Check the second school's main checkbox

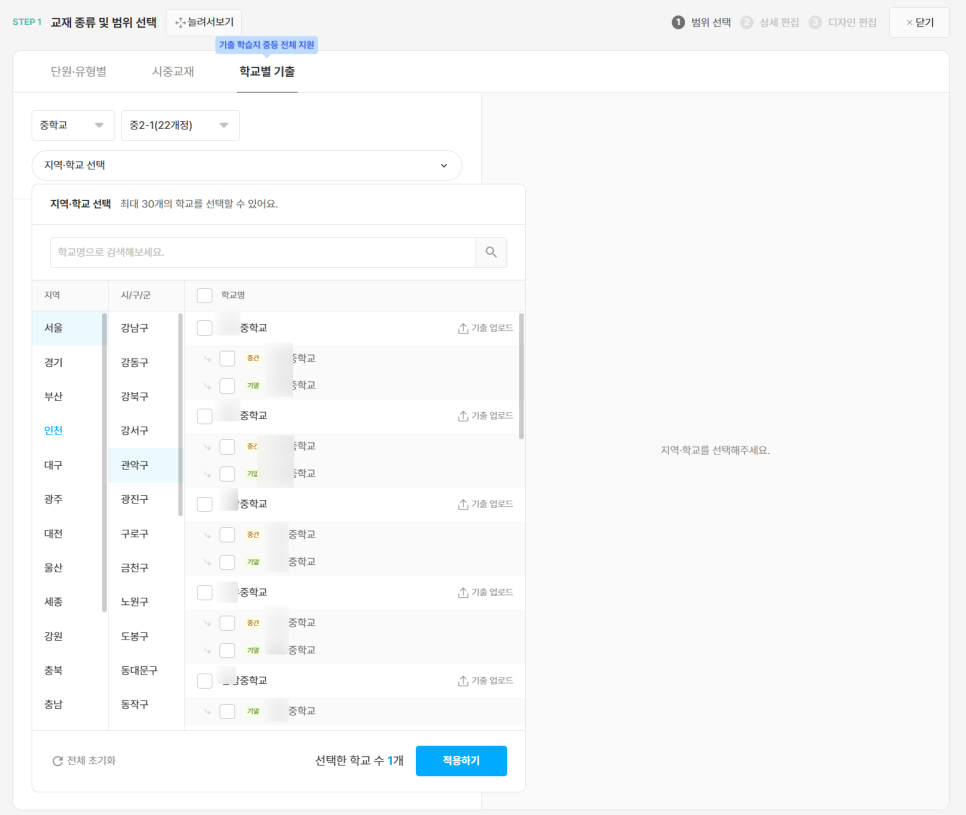[205, 416]
